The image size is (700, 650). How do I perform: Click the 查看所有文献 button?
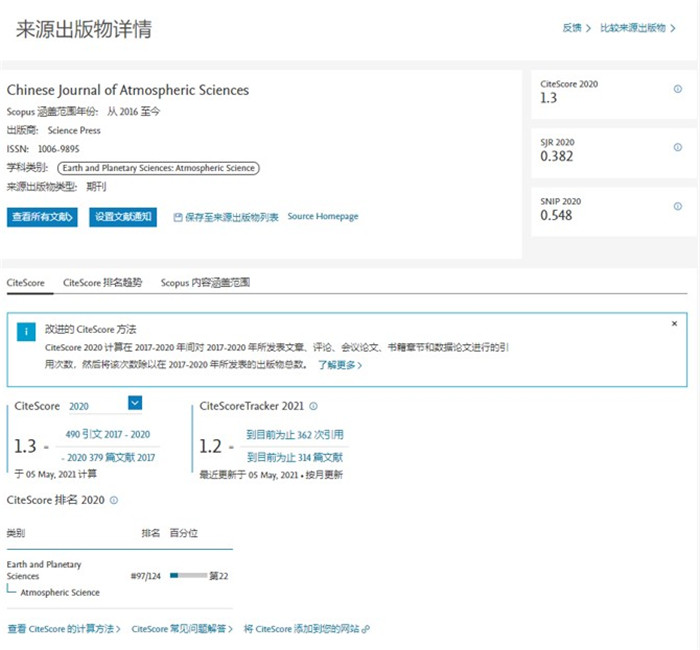42,217
